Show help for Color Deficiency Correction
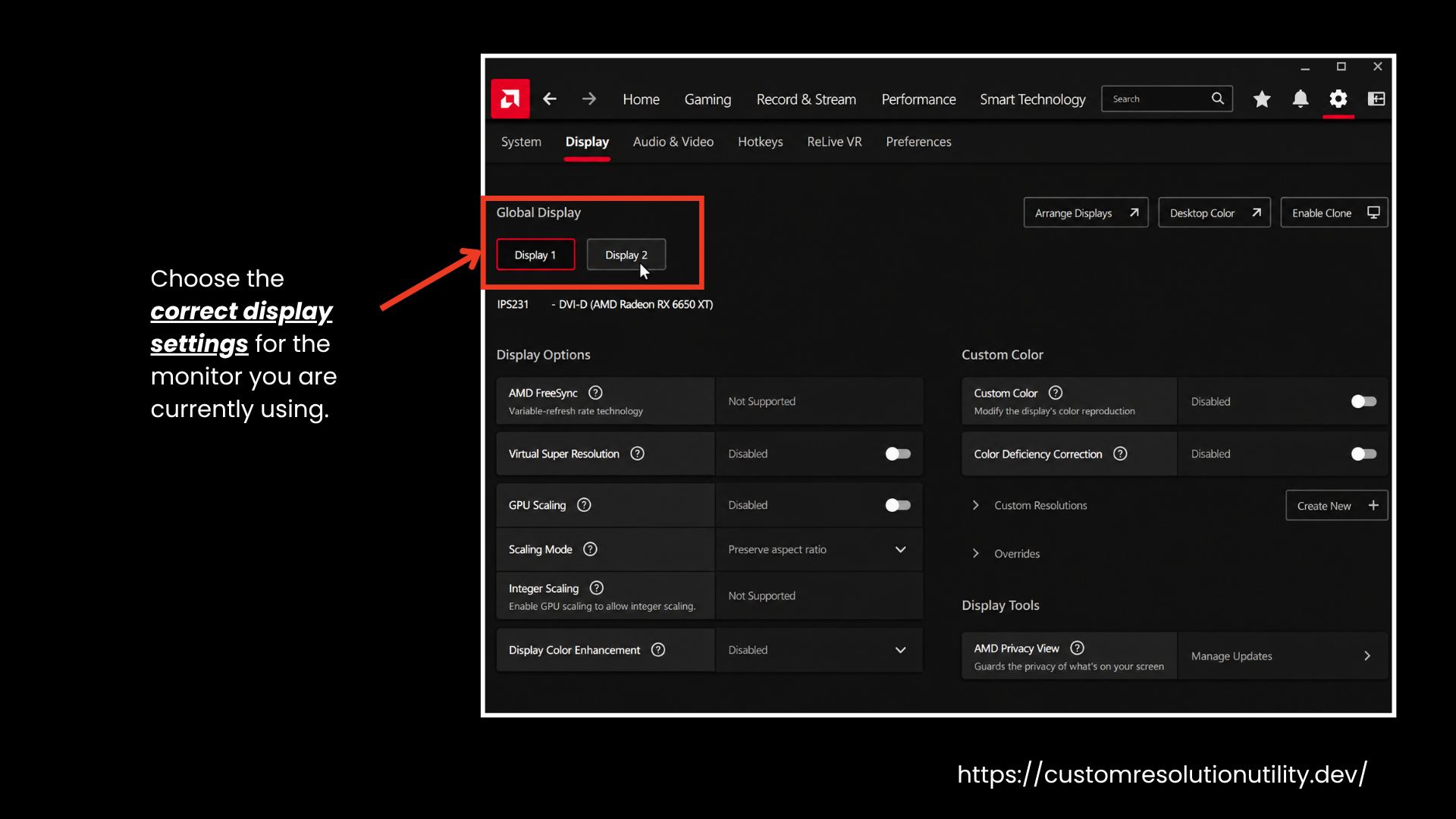This screenshot has height=819, width=1456. pyautogui.click(x=1120, y=453)
